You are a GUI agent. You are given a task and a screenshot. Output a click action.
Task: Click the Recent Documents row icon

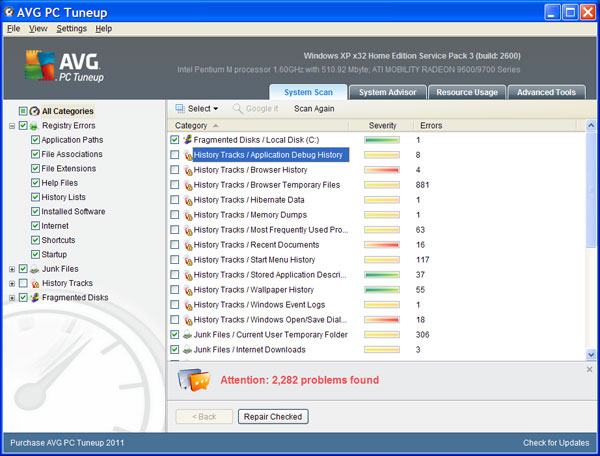[x=188, y=245]
